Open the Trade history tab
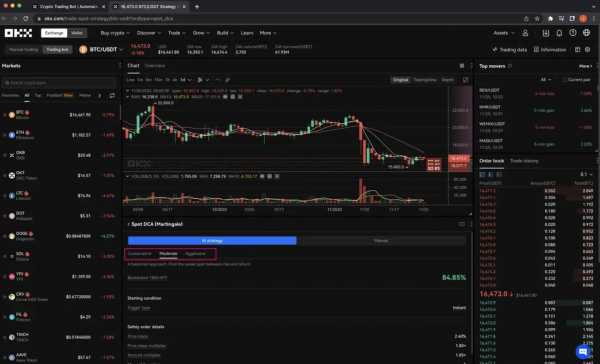Image resolution: width=600 pixels, height=364 pixels. coord(524,161)
